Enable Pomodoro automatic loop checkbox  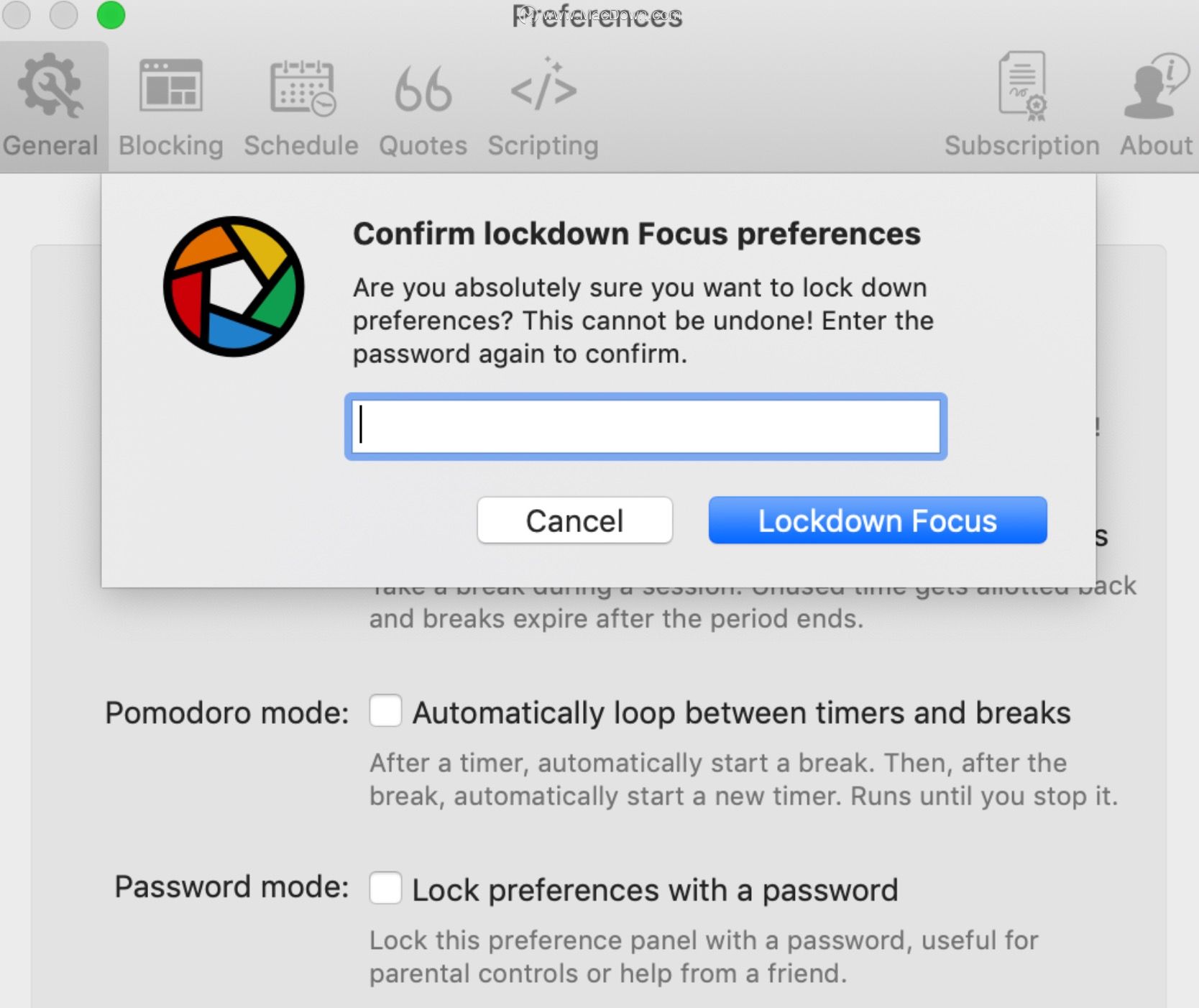pyautogui.click(x=385, y=710)
